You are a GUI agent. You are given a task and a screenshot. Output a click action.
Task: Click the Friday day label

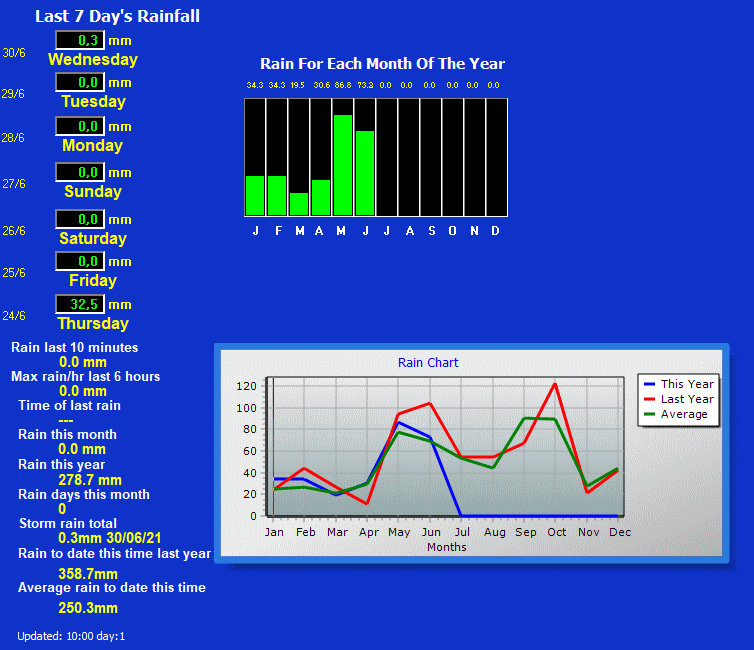tap(93, 280)
